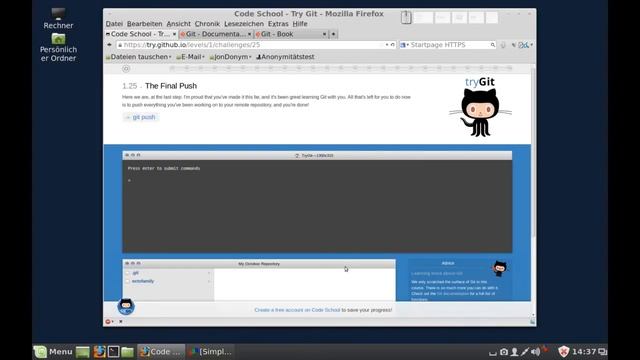
Task: Click the tryGit Octocat logo
Action: (x=480, y=107)
